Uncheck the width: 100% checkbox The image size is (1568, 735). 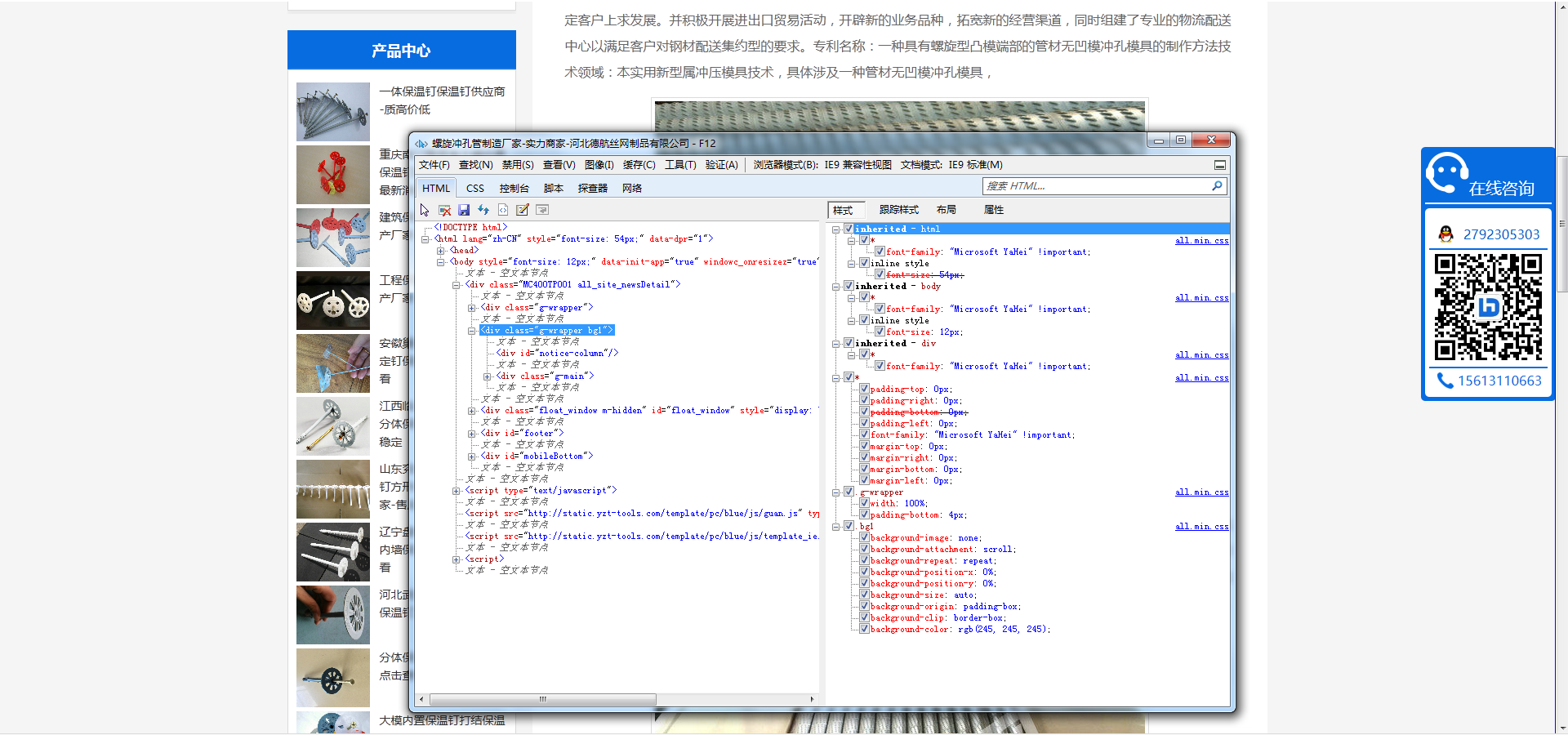pyautogui.click(x=864, y=504)
